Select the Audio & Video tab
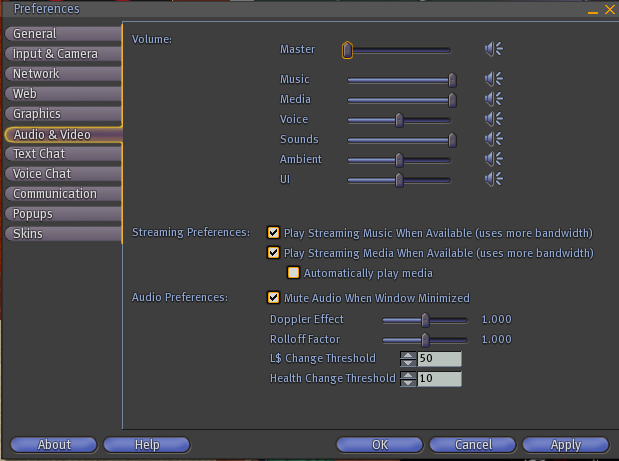Image resolution: width=619 pixels, height=461 pixels. click(63, 135)
